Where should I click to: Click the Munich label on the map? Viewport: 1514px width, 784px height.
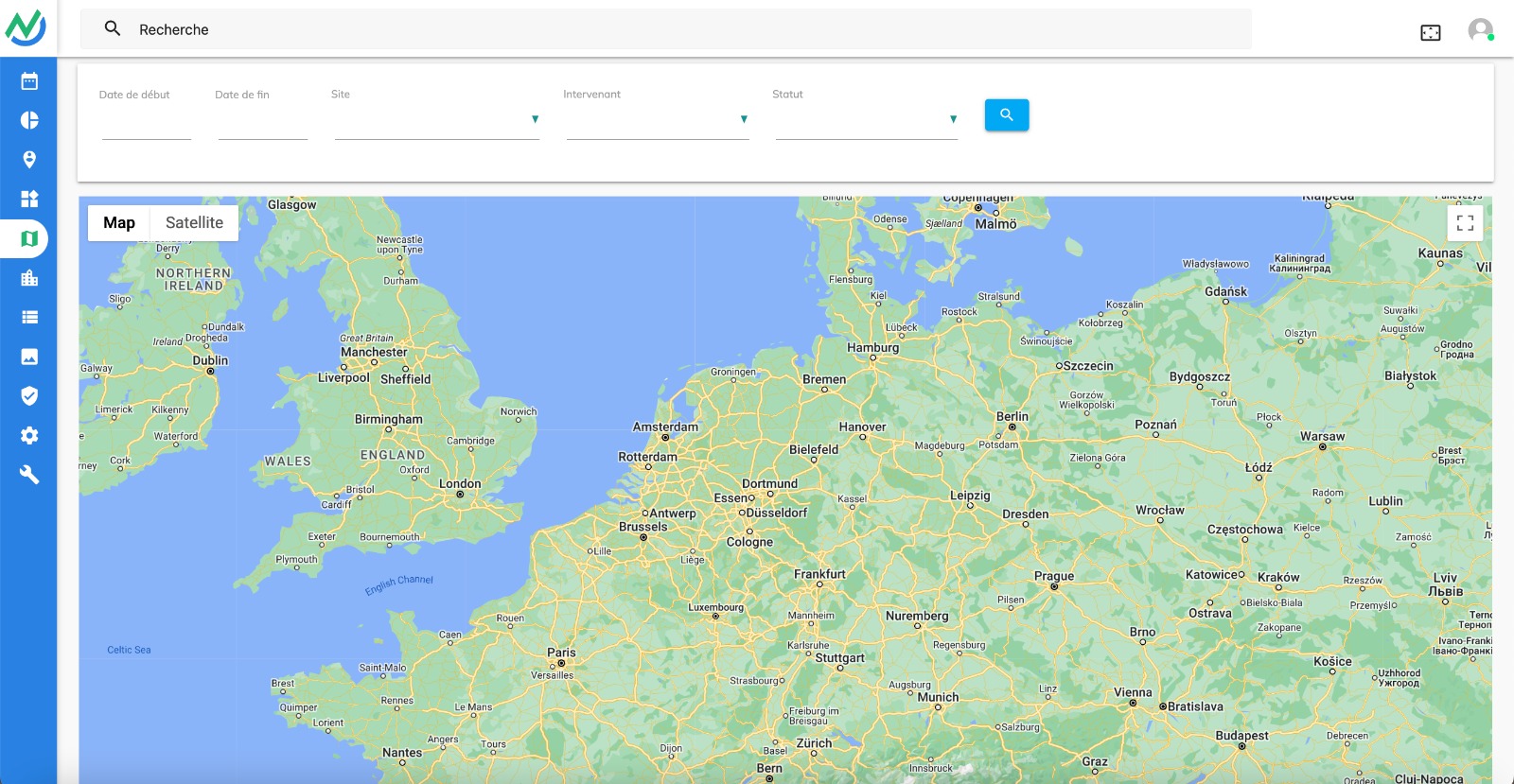point(938,697)
